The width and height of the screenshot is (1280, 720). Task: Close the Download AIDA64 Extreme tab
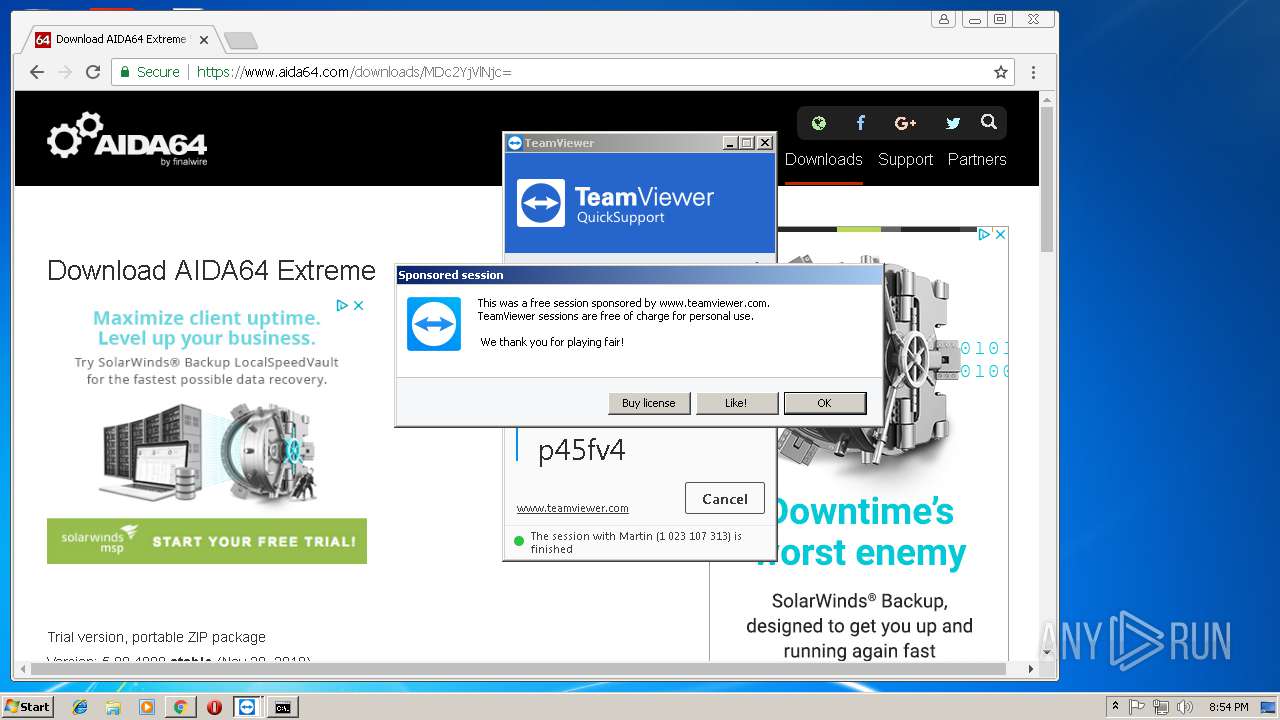(x=204, y=40)
